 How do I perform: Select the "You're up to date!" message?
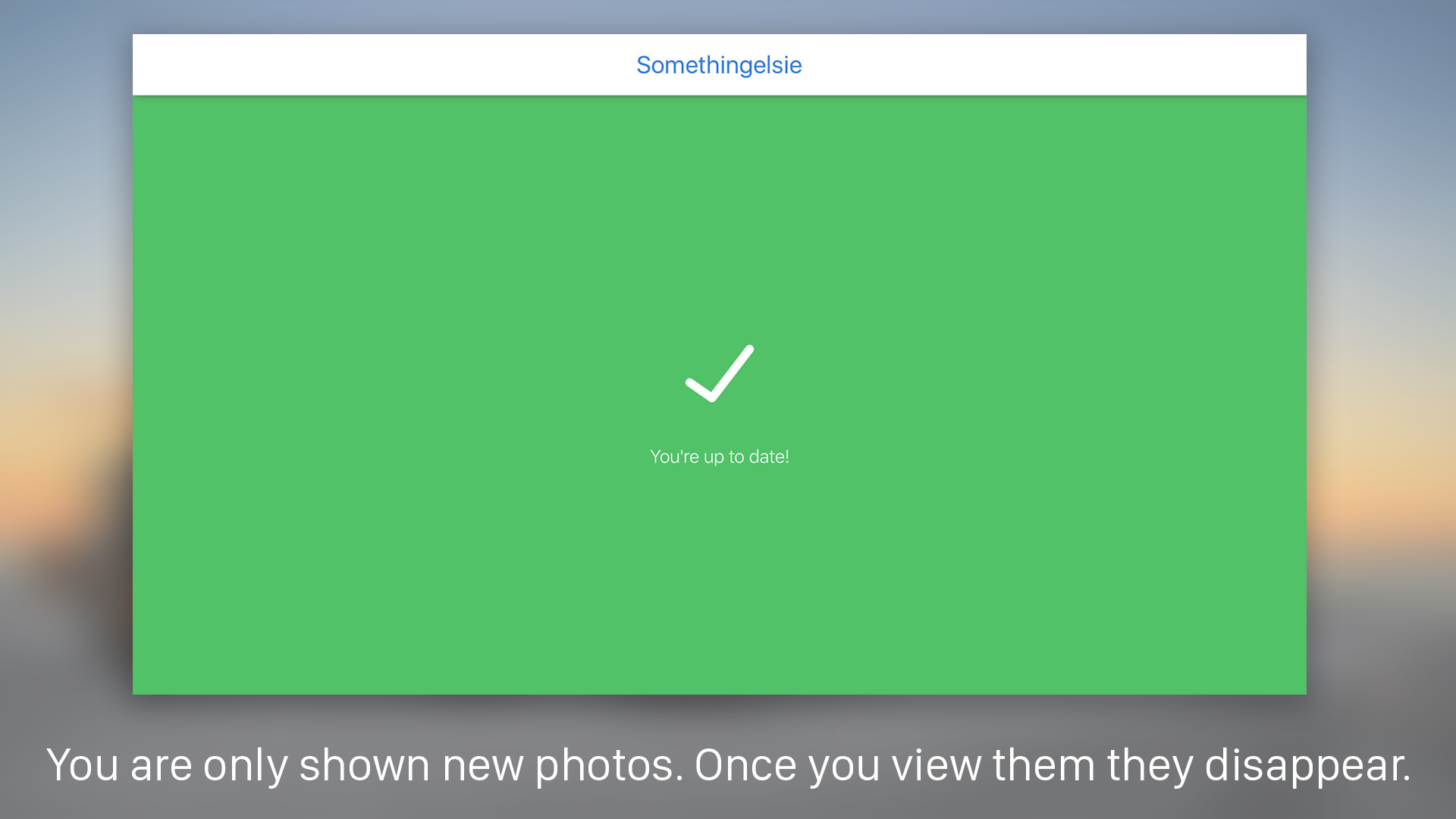(x=720, y=457)
